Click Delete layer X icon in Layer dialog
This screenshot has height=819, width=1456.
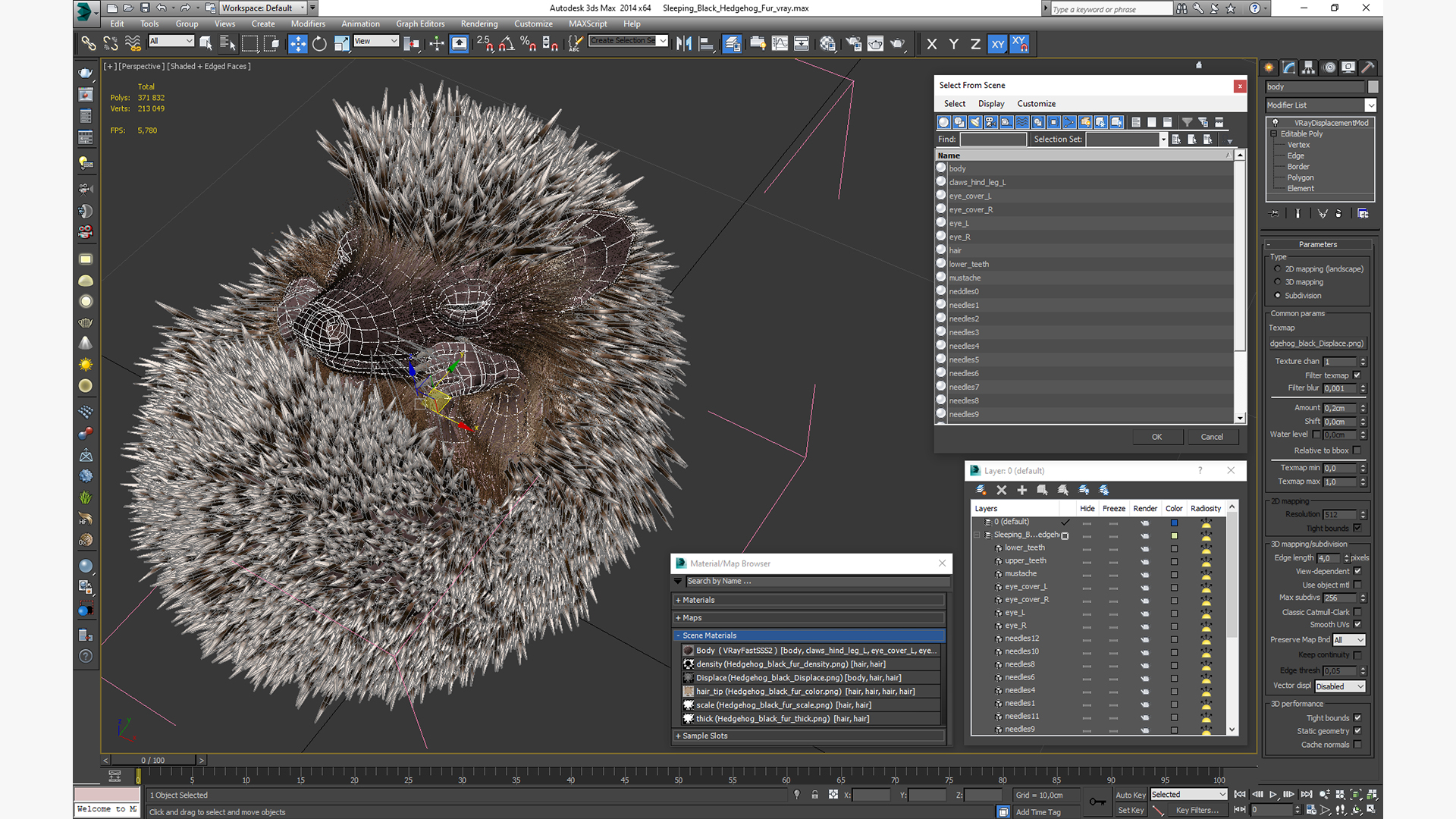click(1001, 490)
